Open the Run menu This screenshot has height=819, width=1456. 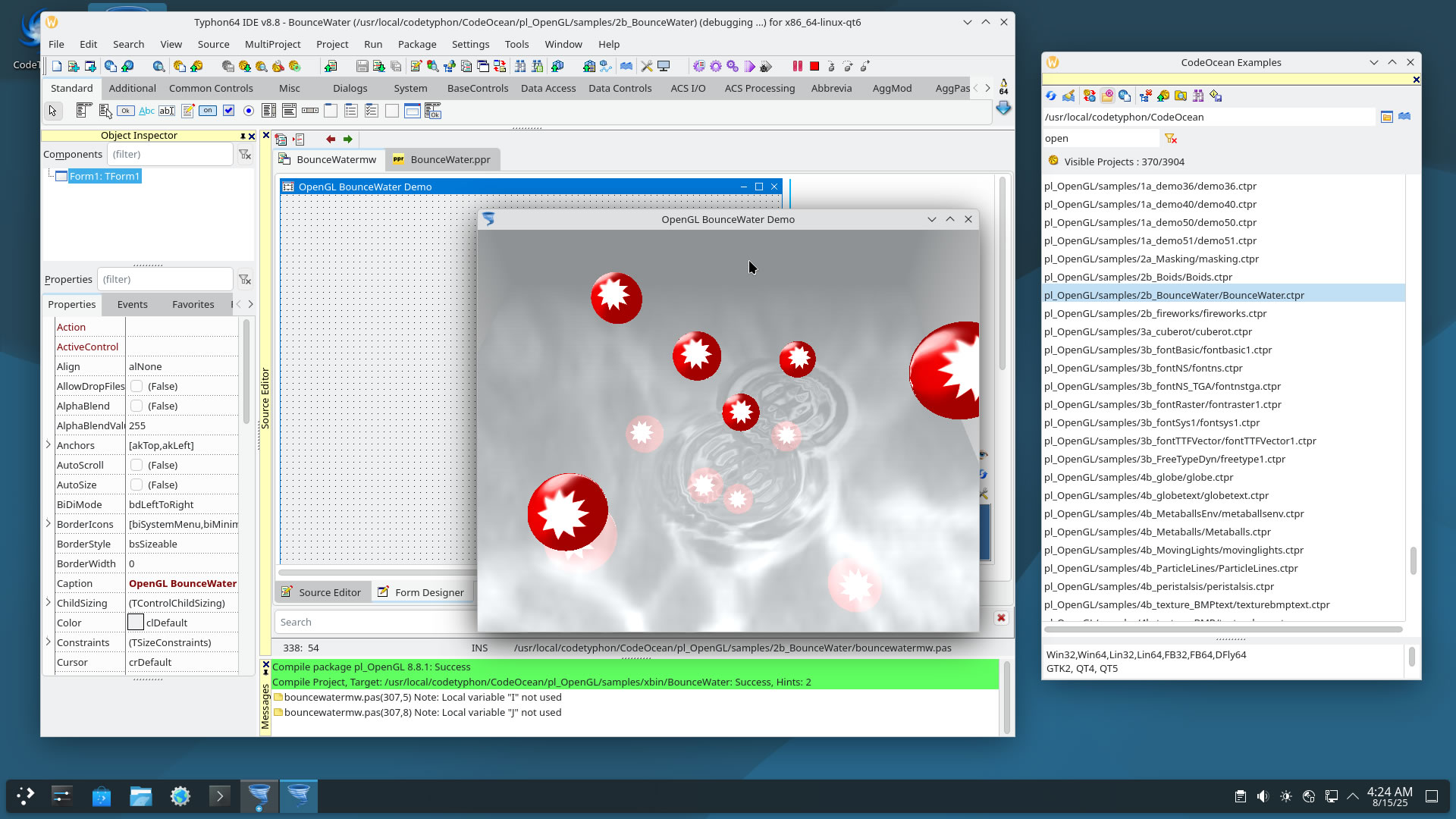[372, 44]
